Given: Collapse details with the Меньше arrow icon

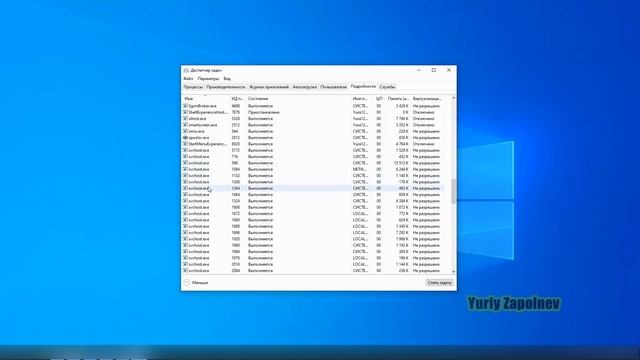Looking at the screenshot, I should coord(187,282).
